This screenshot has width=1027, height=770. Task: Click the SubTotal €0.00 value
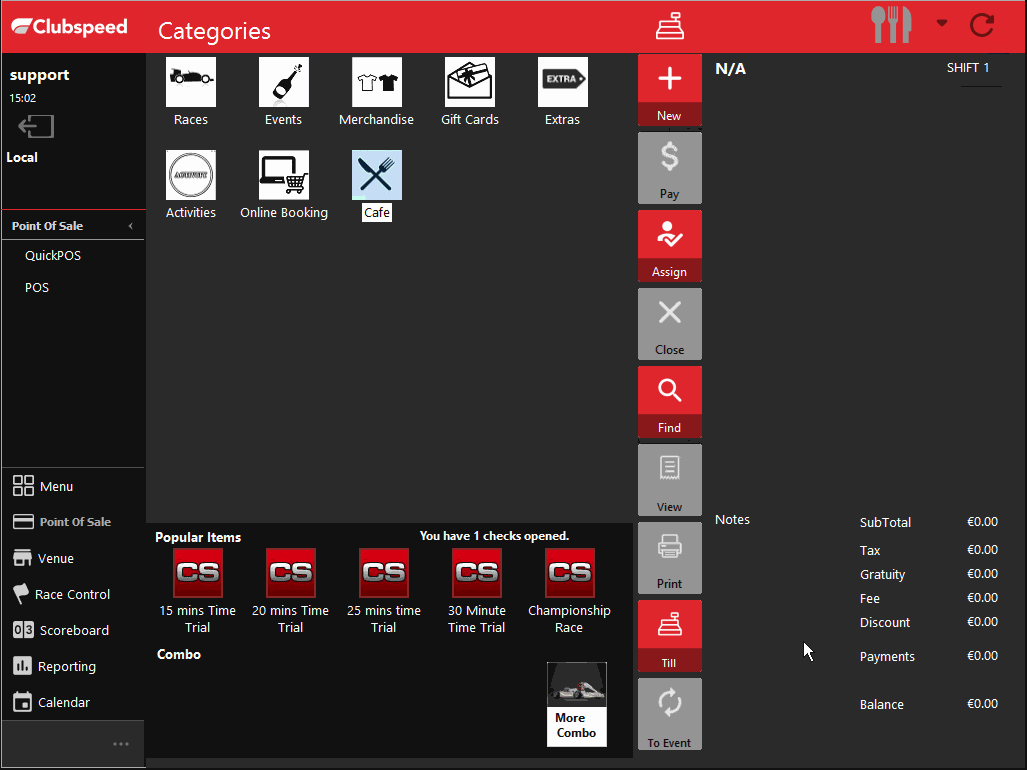tap(982, 522)
